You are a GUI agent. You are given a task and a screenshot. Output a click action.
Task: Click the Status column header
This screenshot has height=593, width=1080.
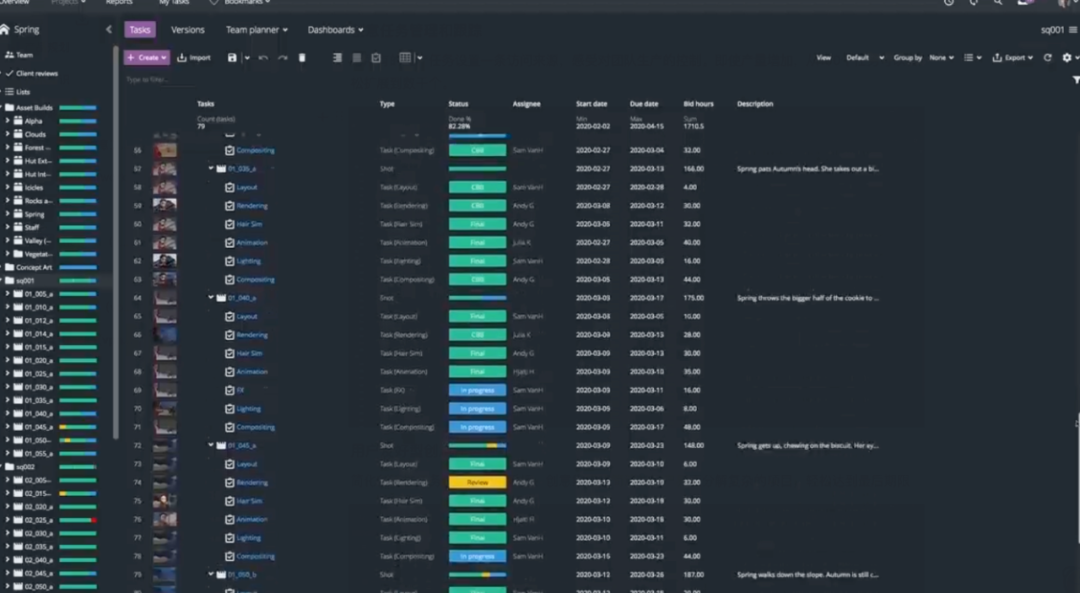(x=458, y=104)
